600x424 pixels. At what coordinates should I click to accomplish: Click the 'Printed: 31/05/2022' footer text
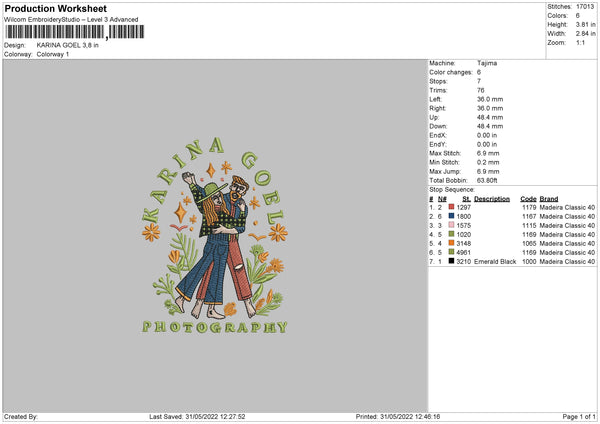coord(383,416)
